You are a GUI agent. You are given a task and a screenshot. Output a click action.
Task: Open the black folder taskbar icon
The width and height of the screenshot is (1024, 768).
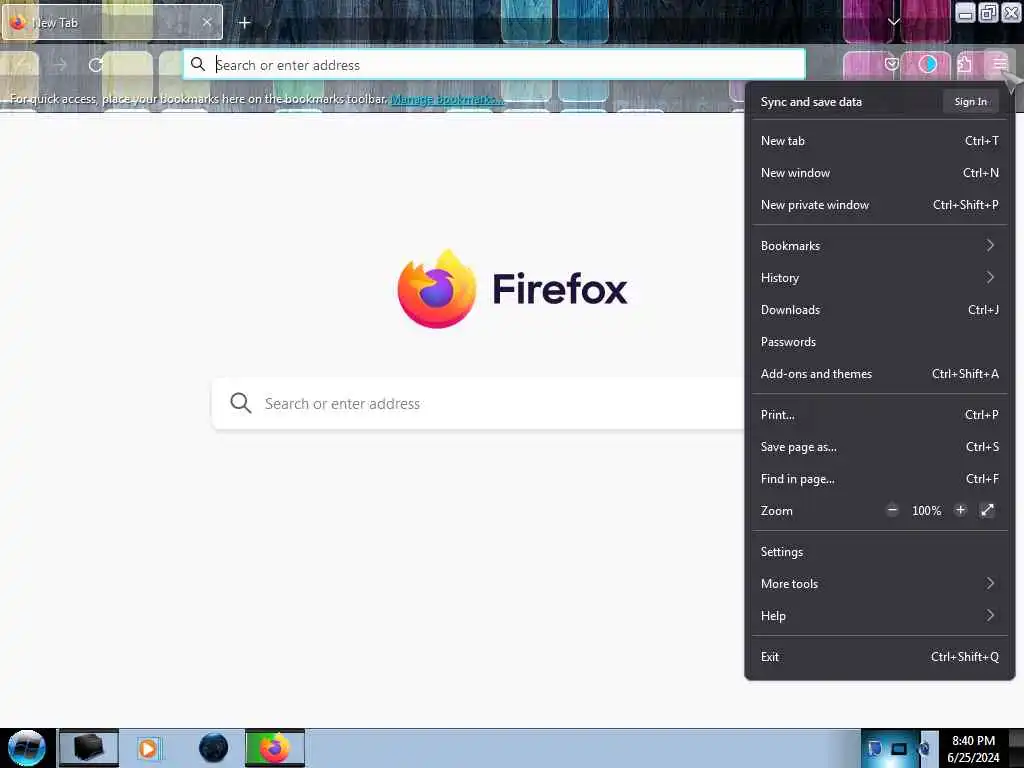(x=88, y=748)
